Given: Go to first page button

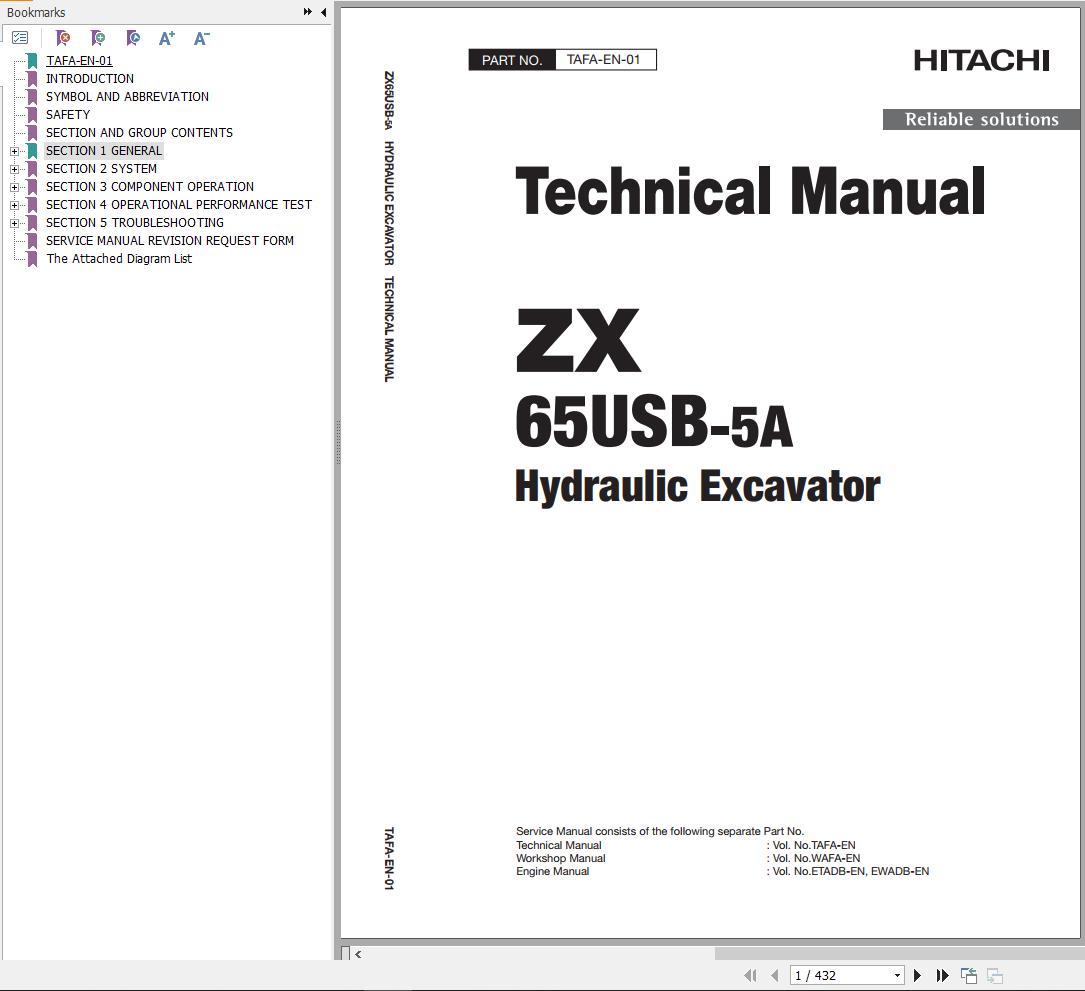Looking at the screenshot, I should [x=751, y=975].
